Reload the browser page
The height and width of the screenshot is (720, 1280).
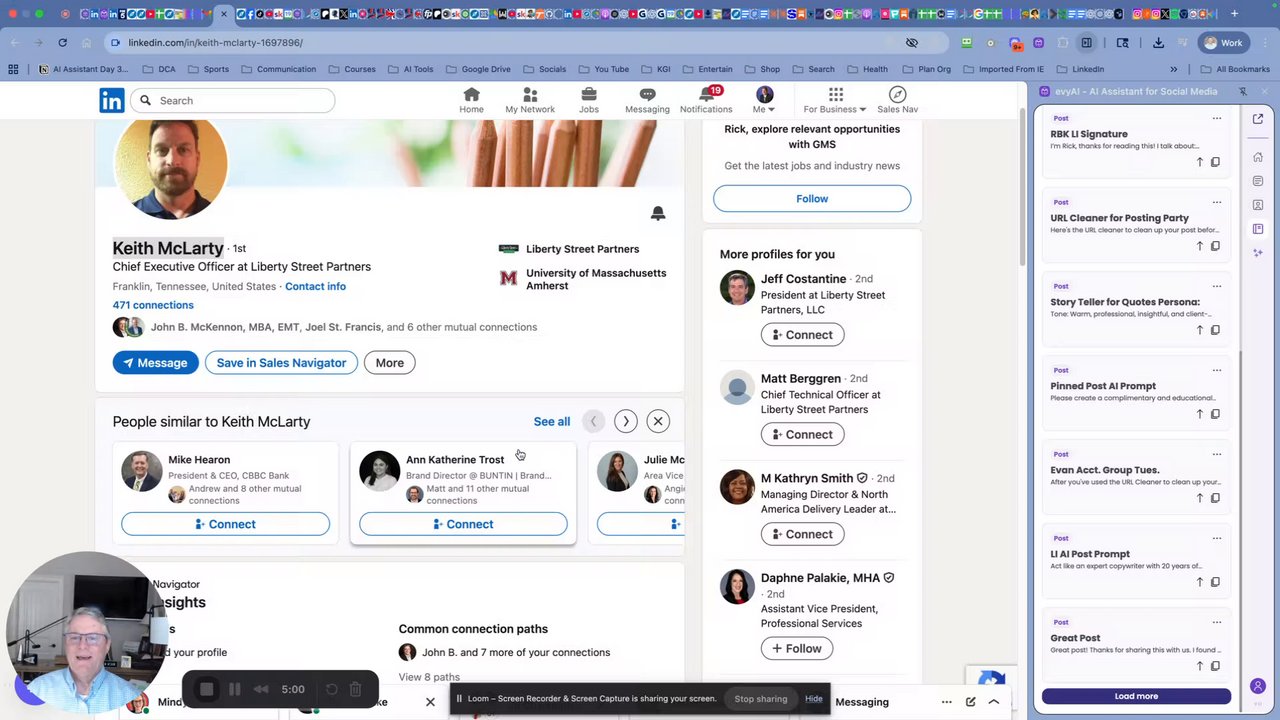point(62,43)
